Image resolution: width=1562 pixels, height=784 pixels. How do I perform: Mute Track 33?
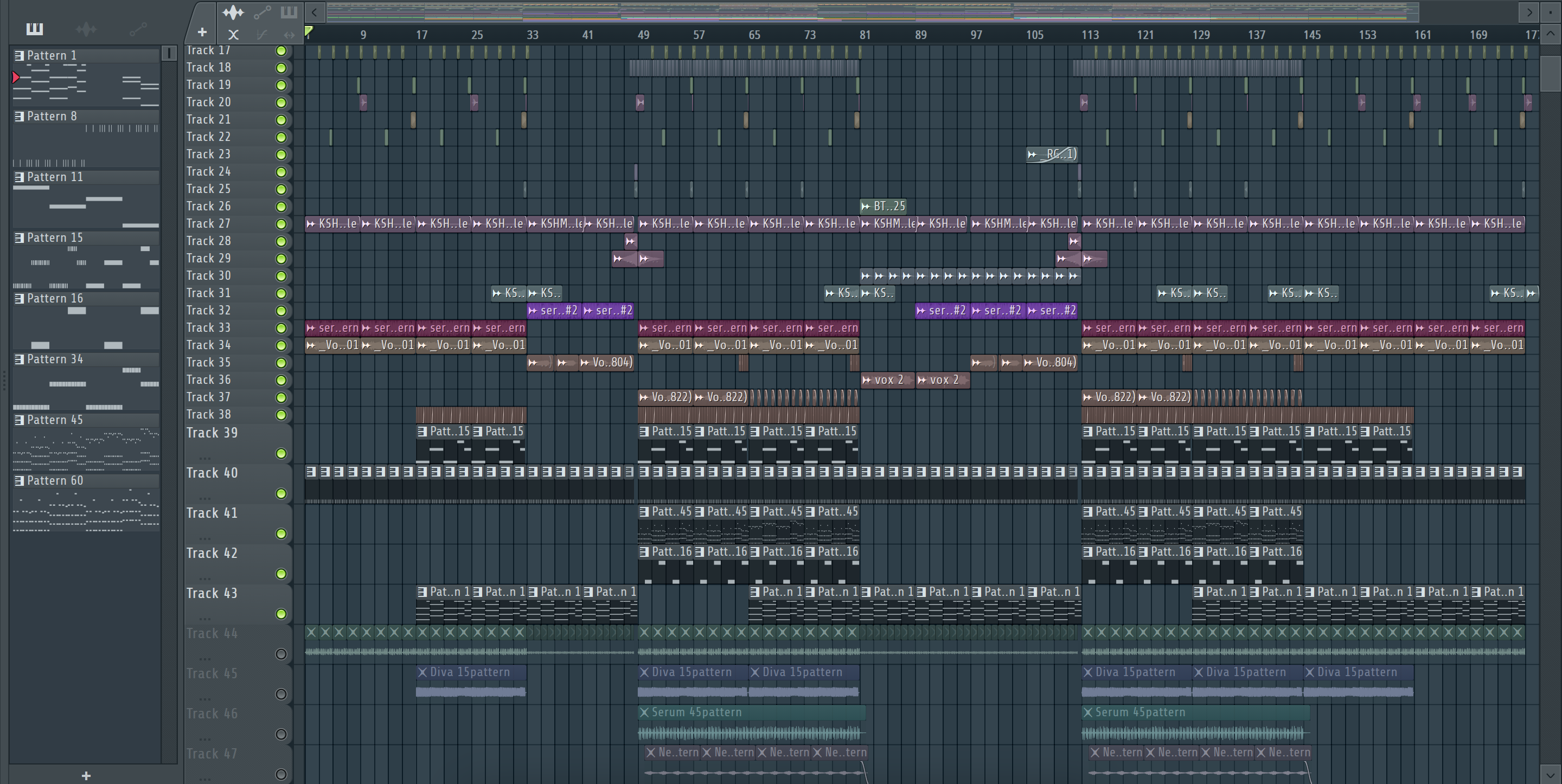281,328
